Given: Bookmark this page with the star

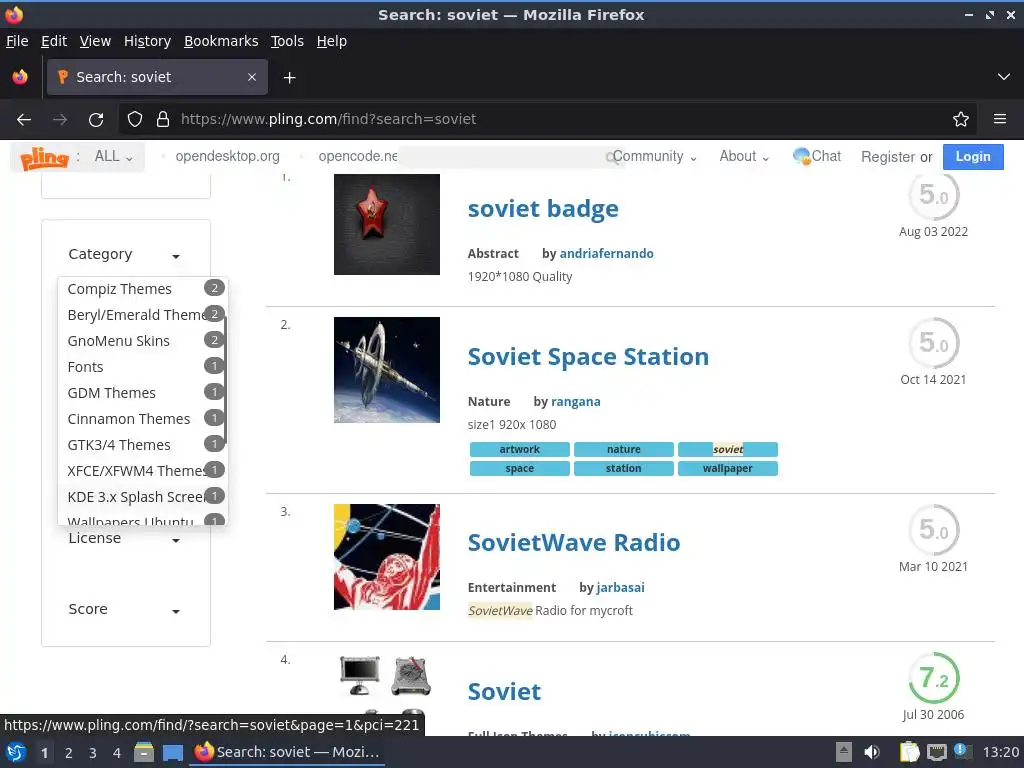Looking at the screenshot, I should [960, 119].
